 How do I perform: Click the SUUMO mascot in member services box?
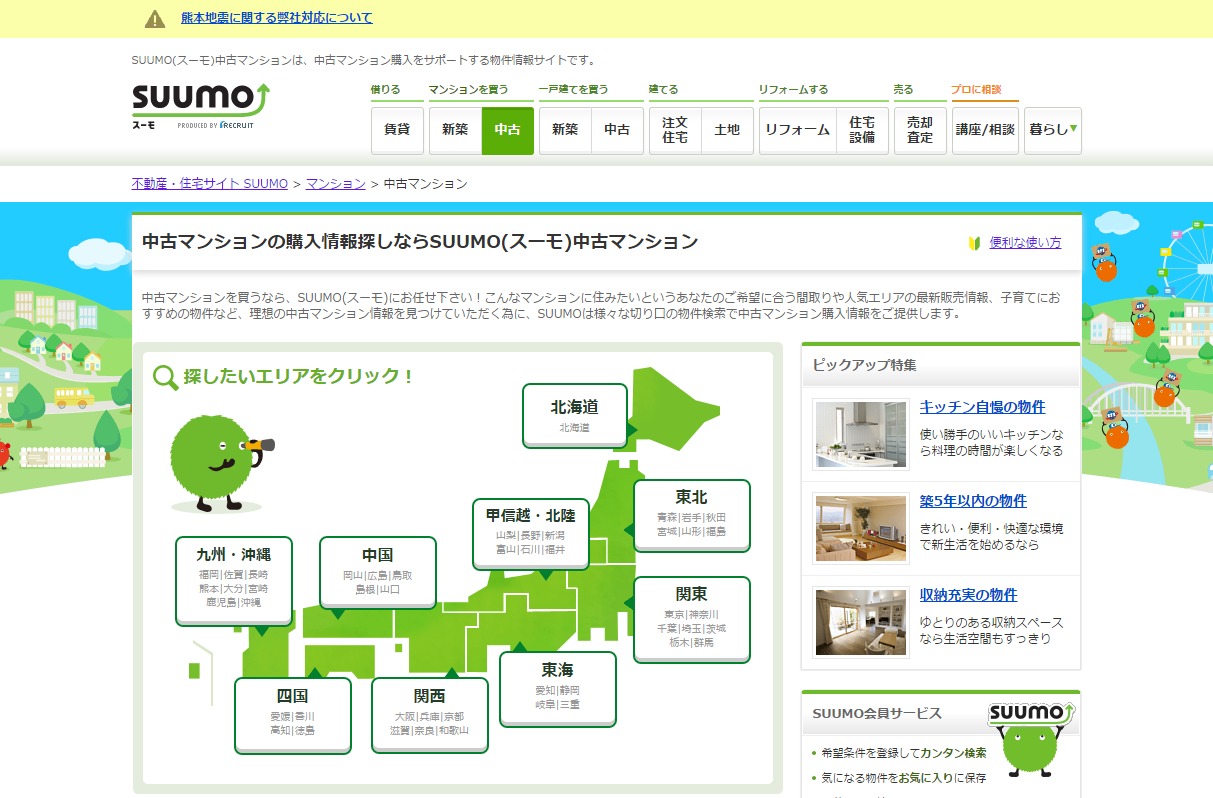point(1029,742)
